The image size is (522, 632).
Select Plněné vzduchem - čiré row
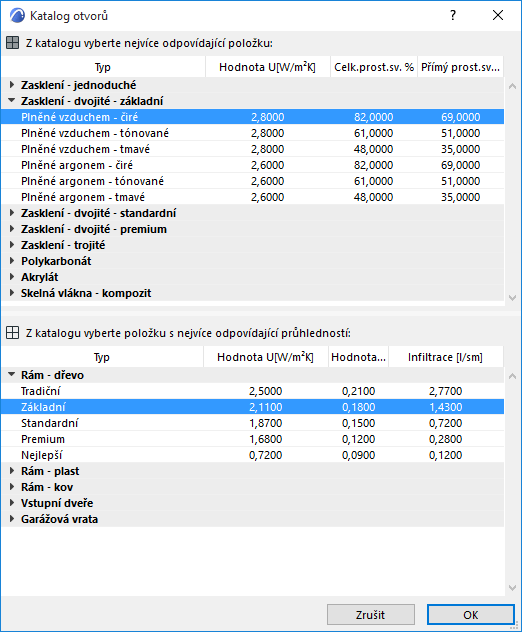[x=252, y=117]
